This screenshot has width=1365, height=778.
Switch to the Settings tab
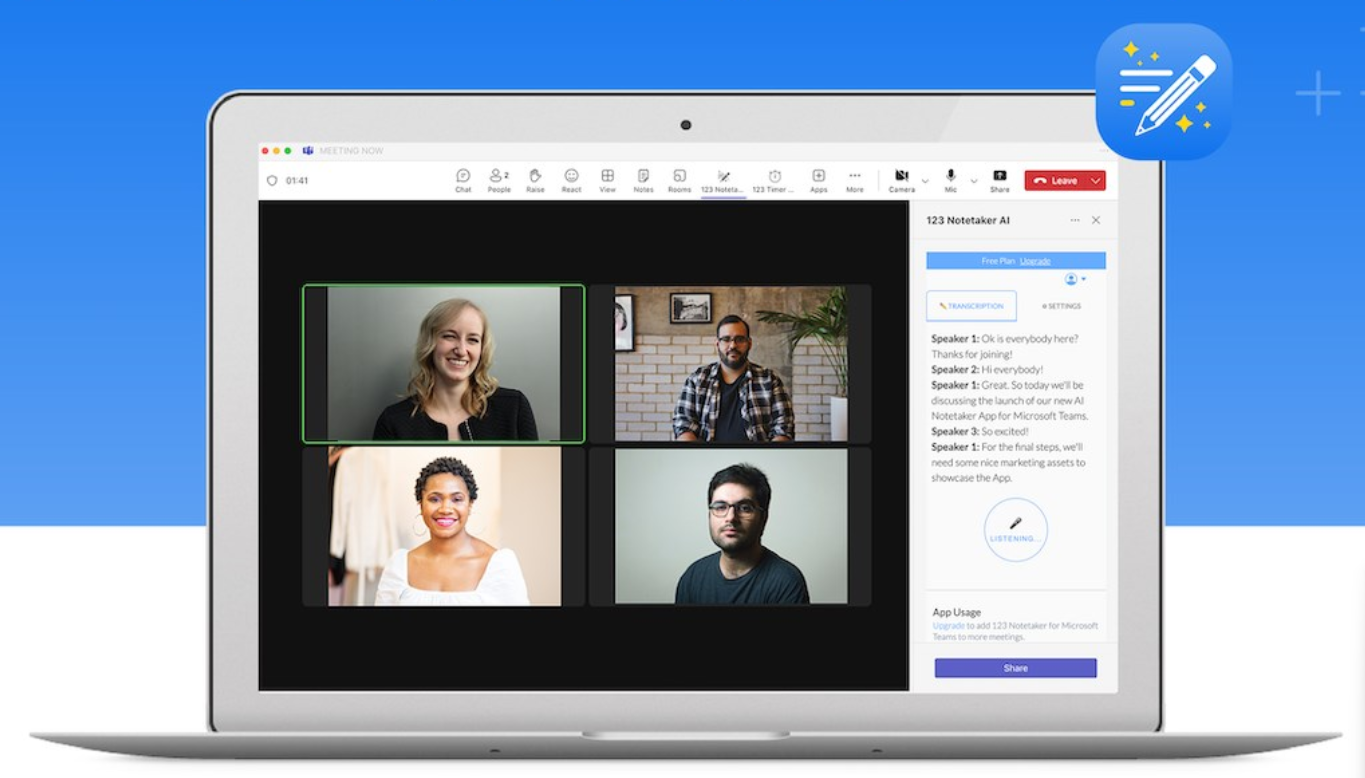click(x=1061, y=306)
